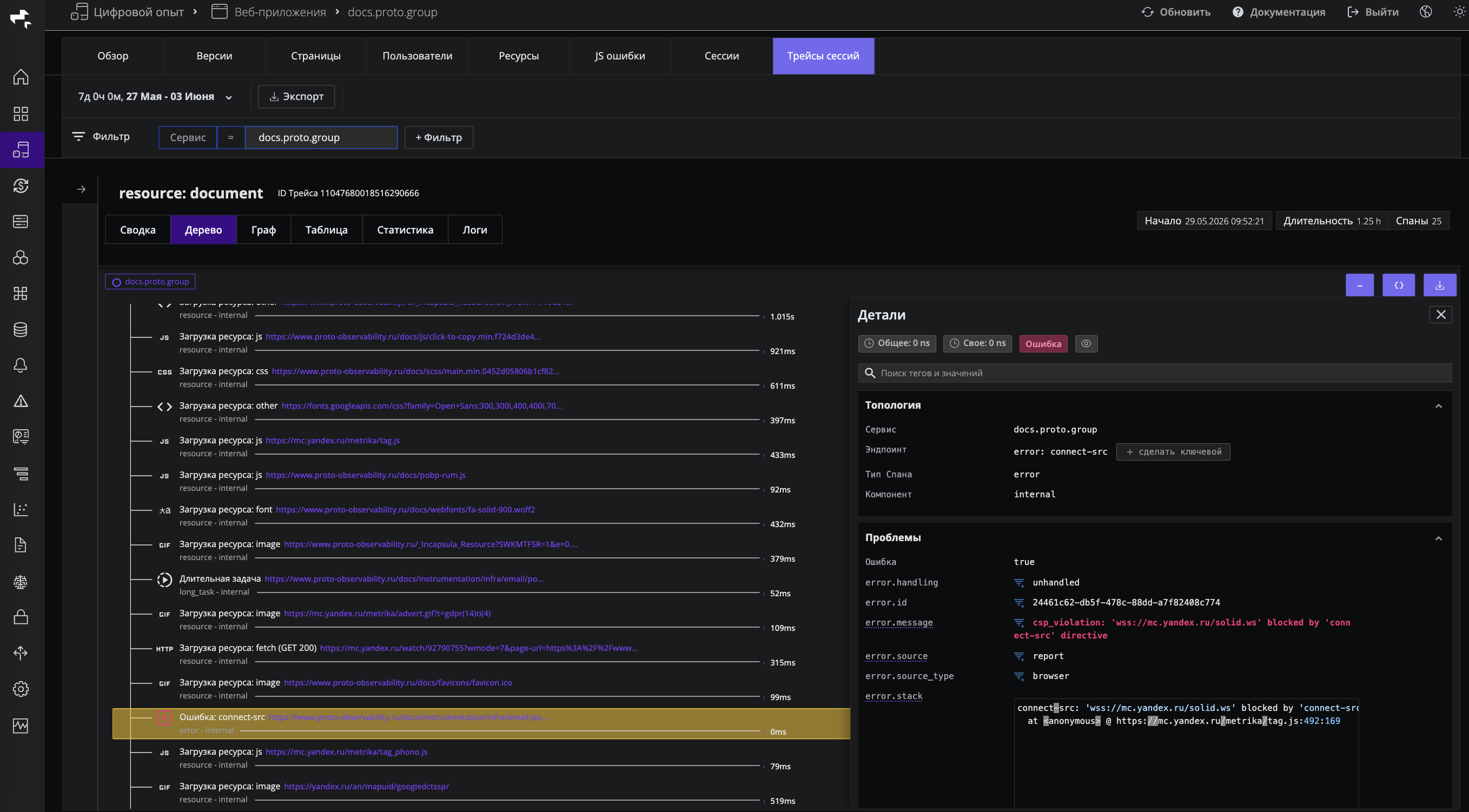
Task: Close the Детали panel
Action: 1440,315
